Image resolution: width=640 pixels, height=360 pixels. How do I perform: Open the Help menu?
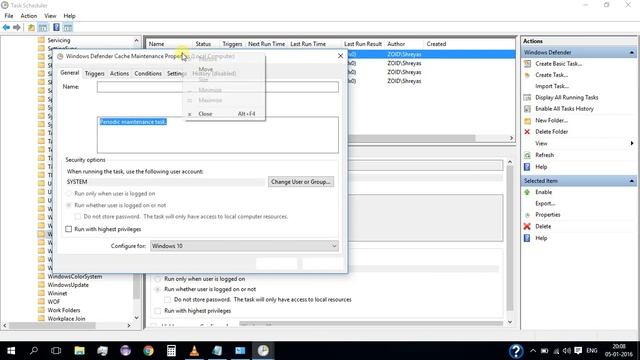tap(69, 16)
